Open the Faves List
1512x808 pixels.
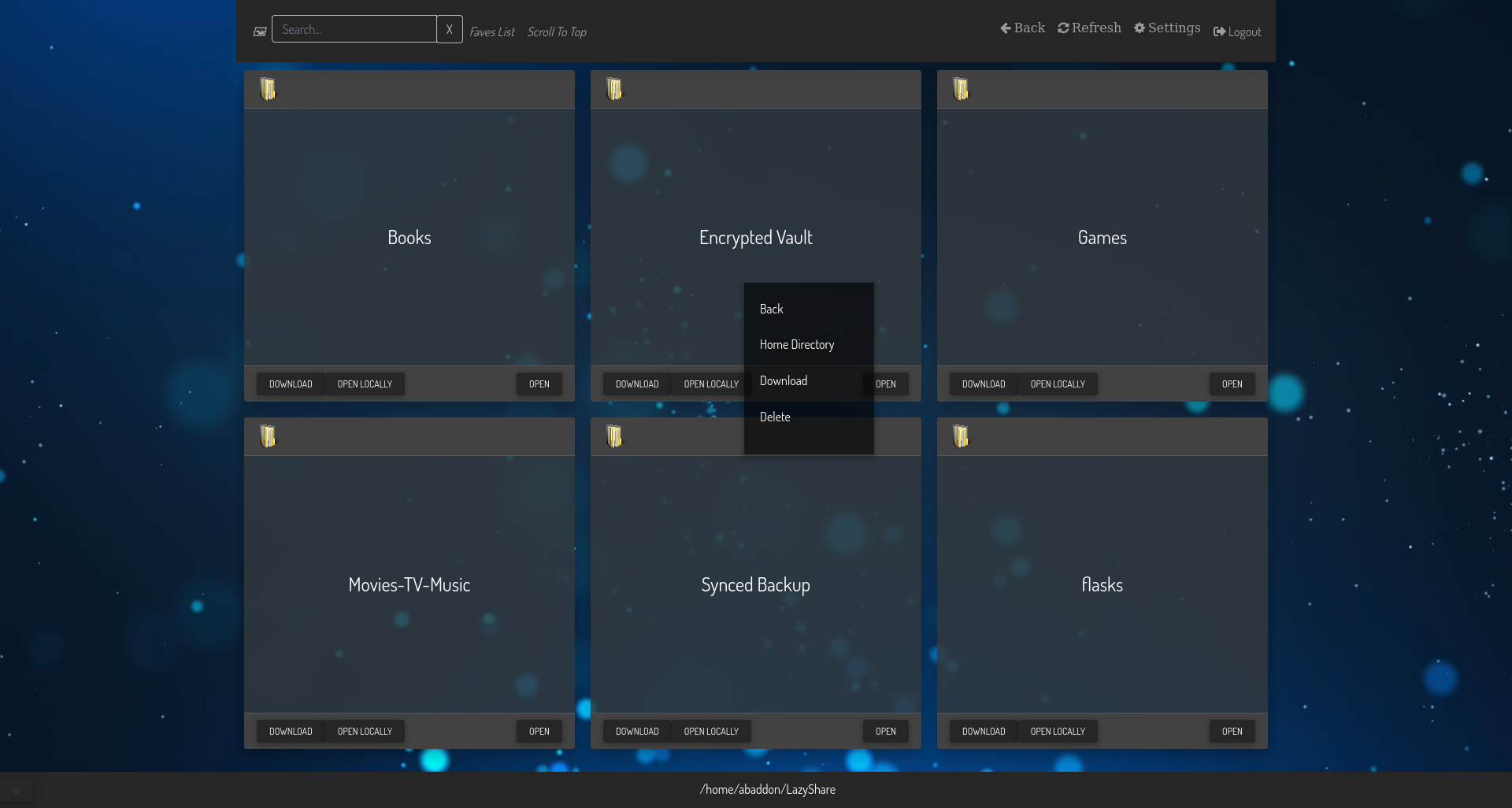click(492, 32)
